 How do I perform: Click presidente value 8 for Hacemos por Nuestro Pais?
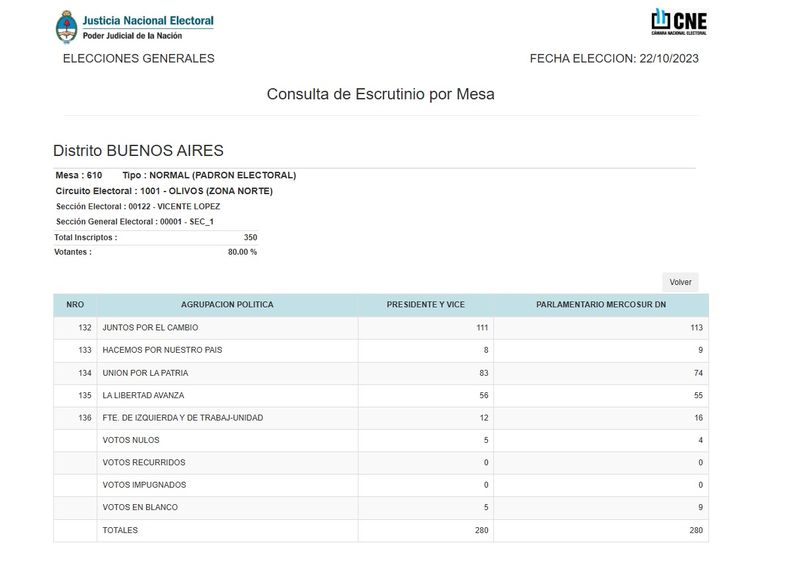click(486, 350)
